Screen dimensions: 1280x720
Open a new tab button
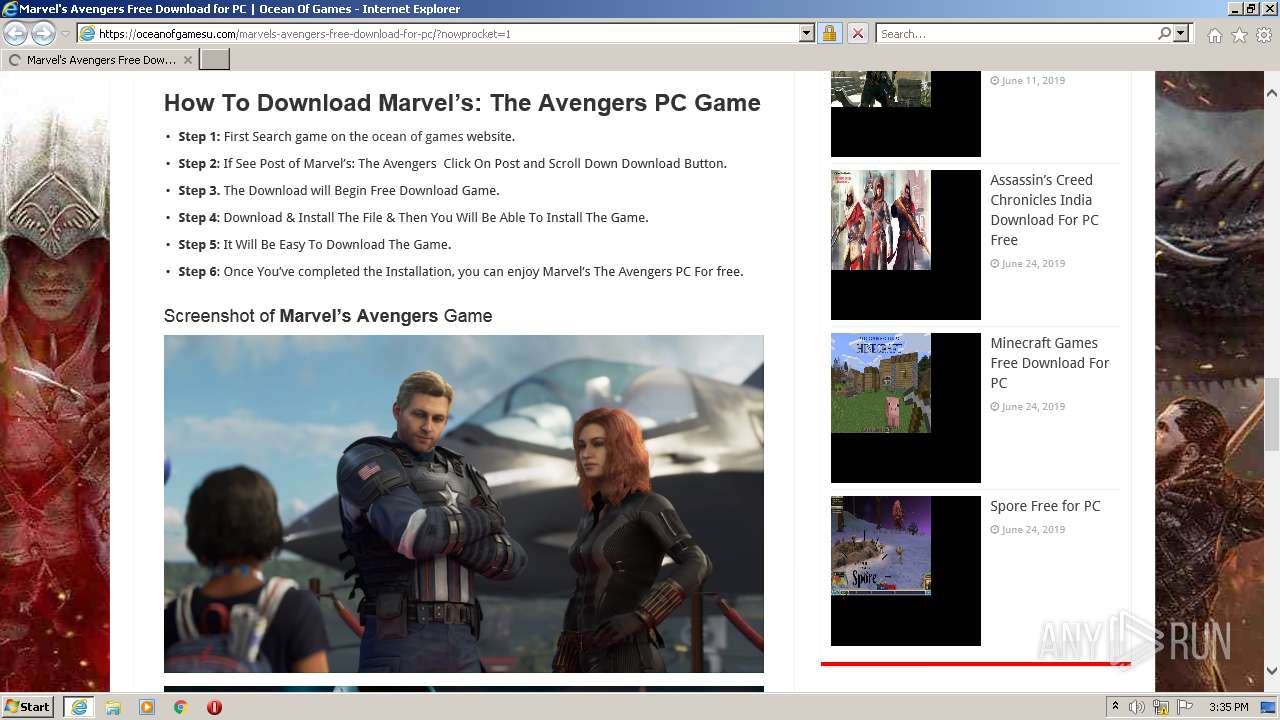(x=215, y=60)
